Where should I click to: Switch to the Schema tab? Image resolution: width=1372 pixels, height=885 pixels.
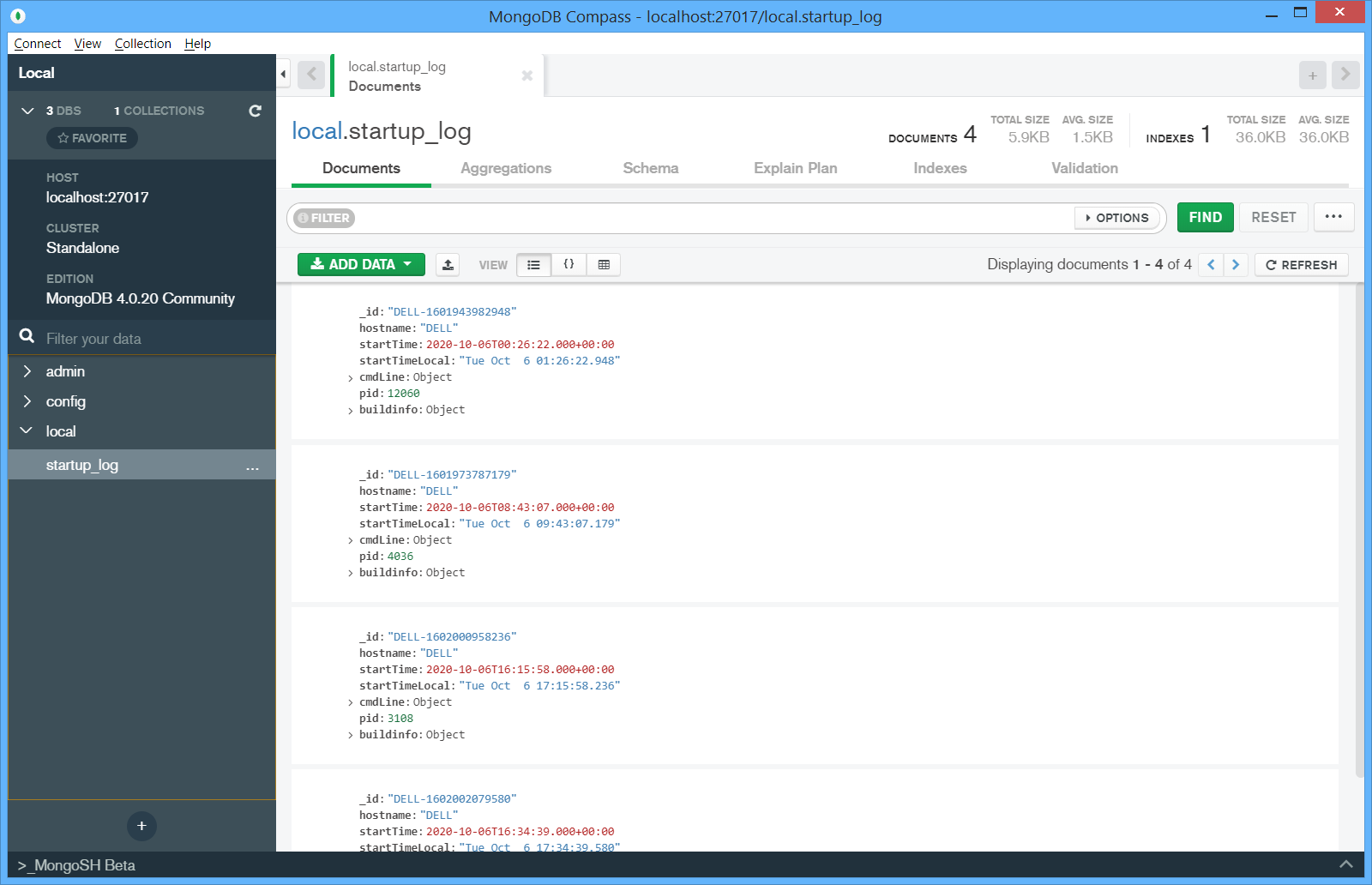pos(651,168)
